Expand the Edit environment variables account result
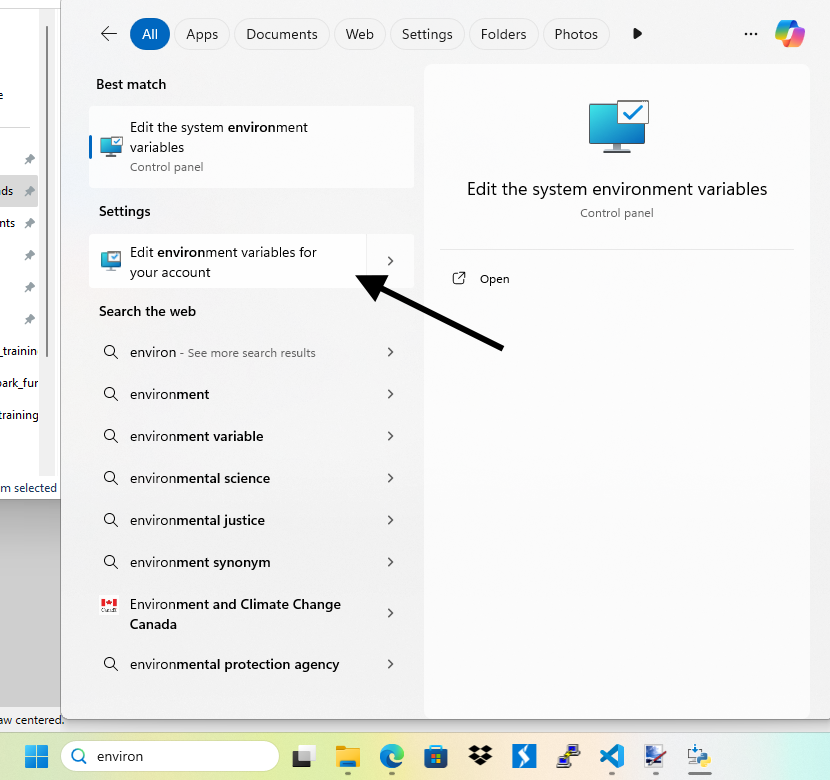Screen dimensions: 830x780 (390, 261)
